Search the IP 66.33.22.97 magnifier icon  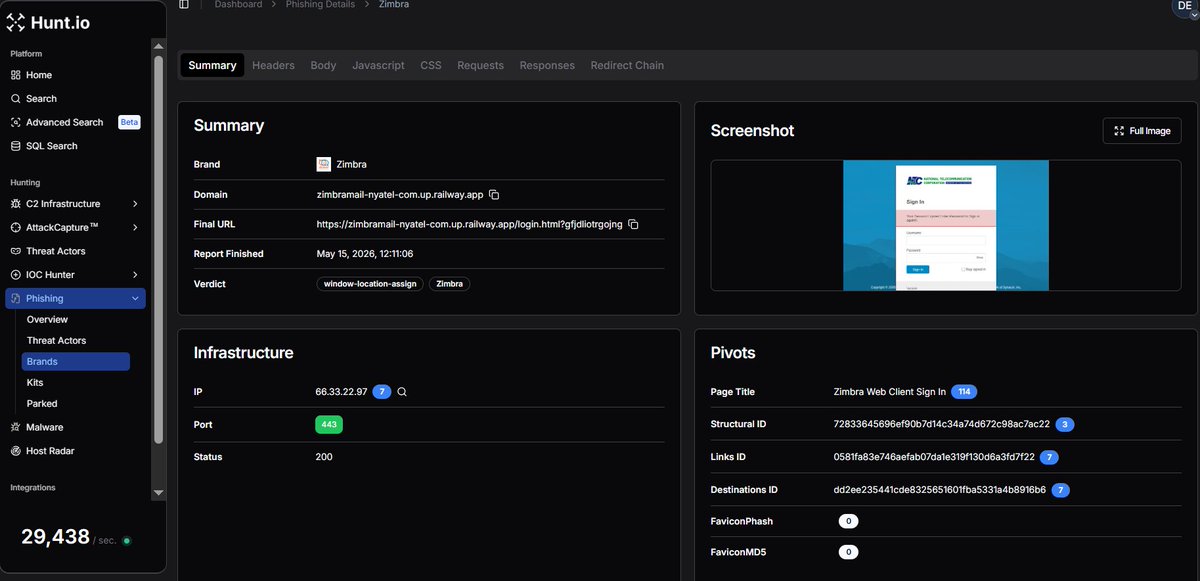point(402,392)
